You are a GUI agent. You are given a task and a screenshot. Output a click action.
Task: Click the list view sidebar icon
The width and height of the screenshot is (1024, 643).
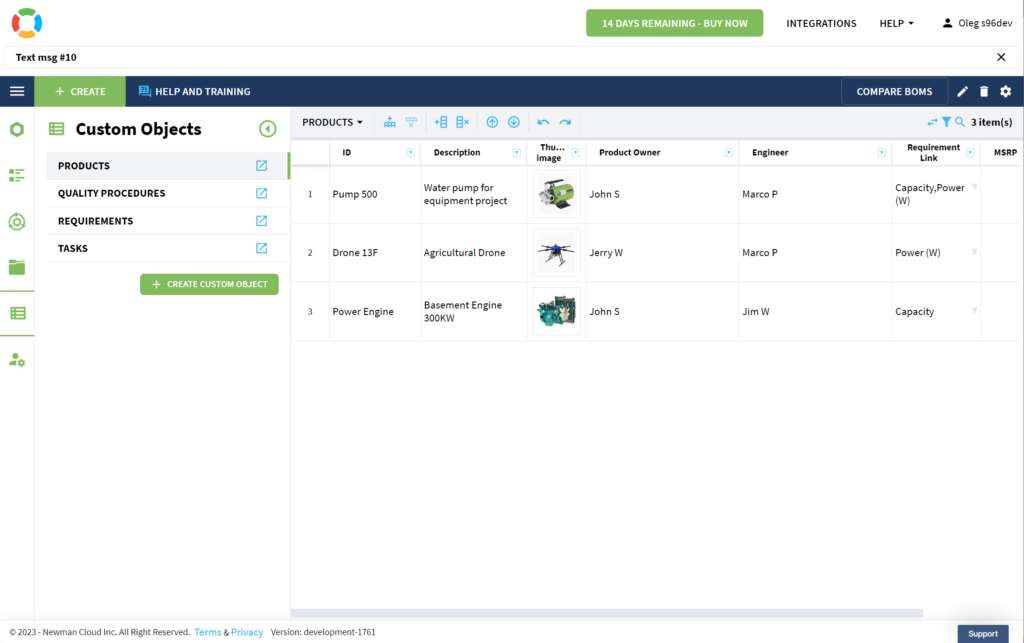(x=17, y=175)
